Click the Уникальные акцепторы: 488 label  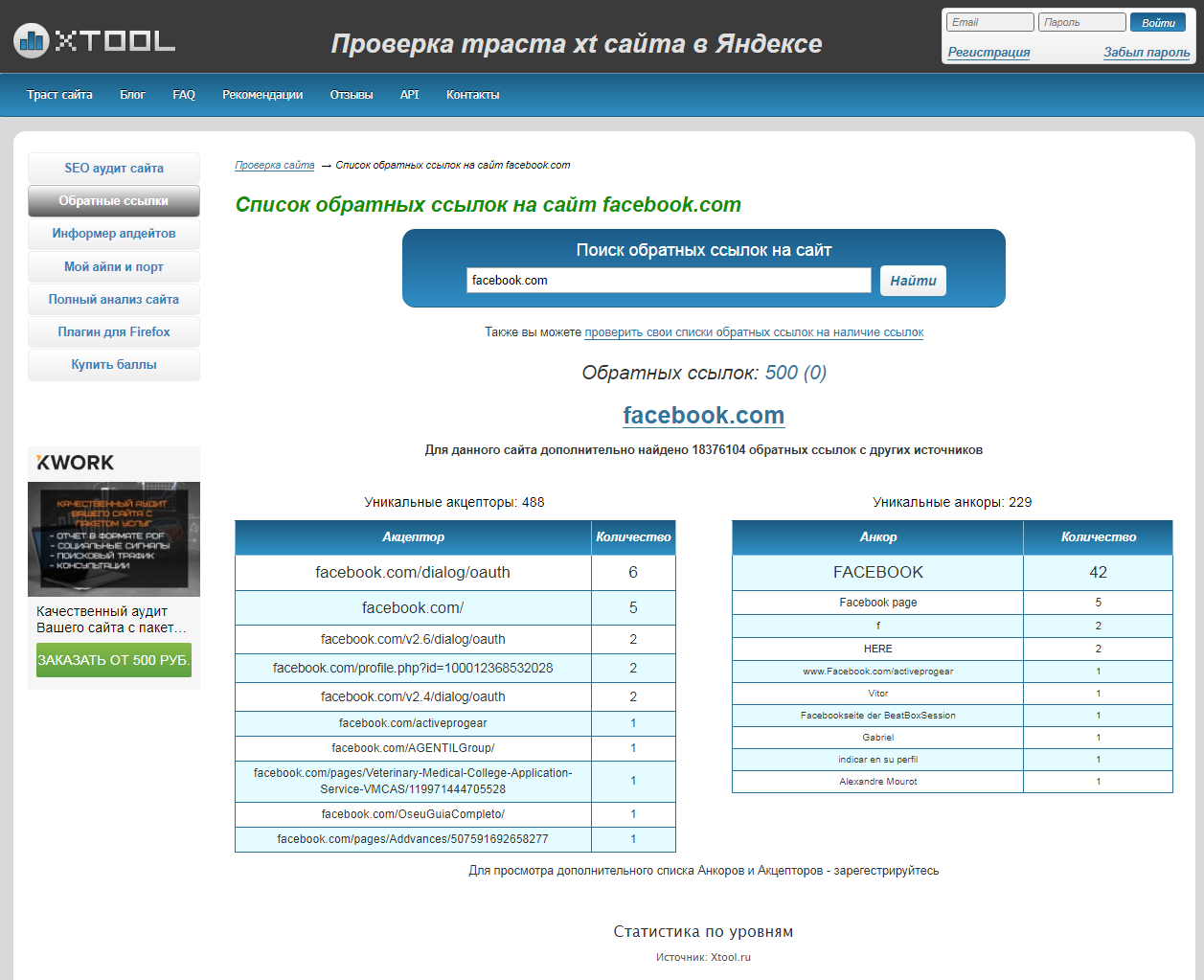point(454,502)
